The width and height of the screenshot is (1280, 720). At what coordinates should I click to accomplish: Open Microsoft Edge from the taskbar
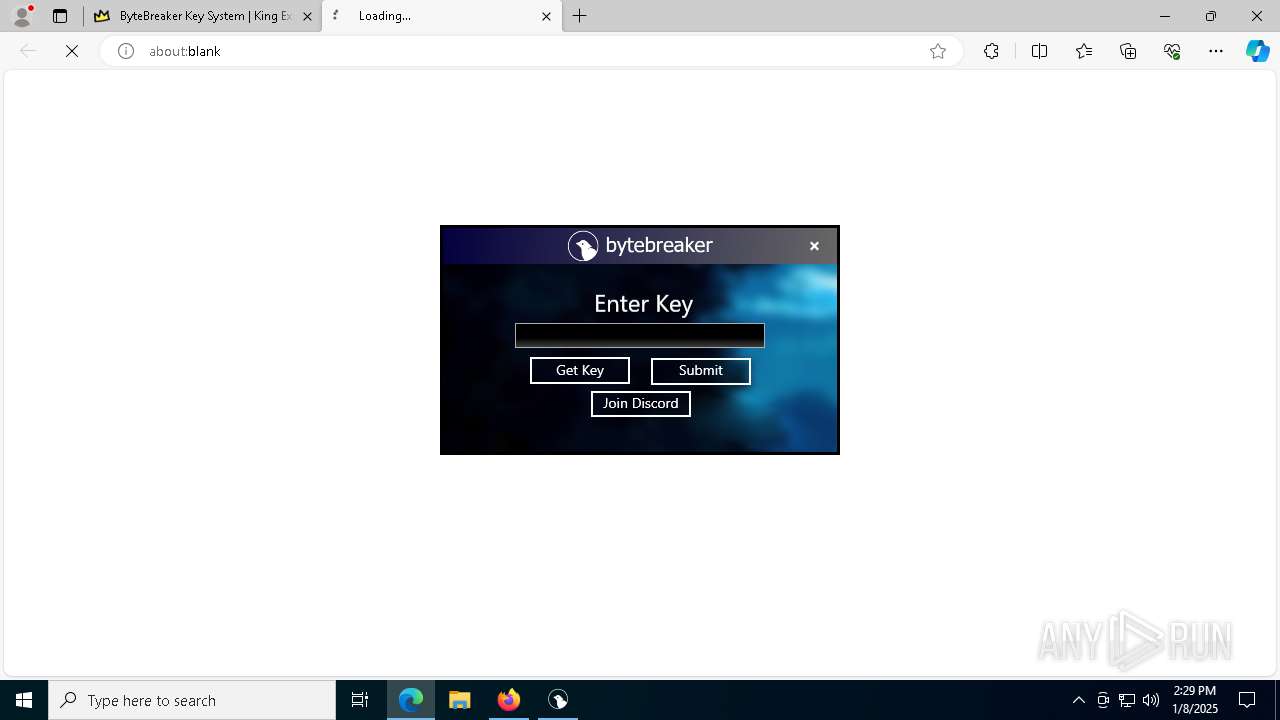411,700
